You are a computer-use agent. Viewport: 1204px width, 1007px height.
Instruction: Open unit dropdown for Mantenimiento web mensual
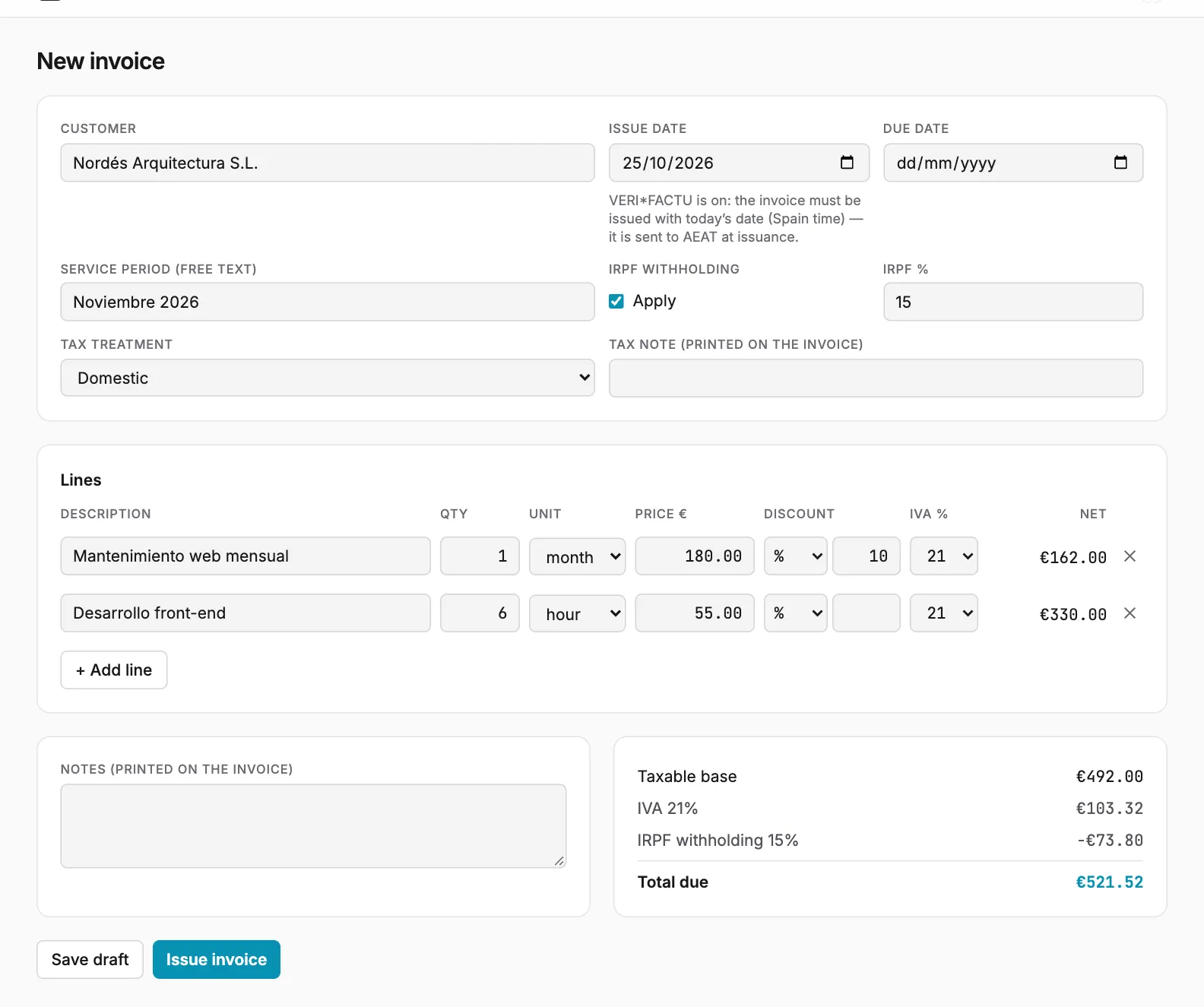tap(577, 556)
